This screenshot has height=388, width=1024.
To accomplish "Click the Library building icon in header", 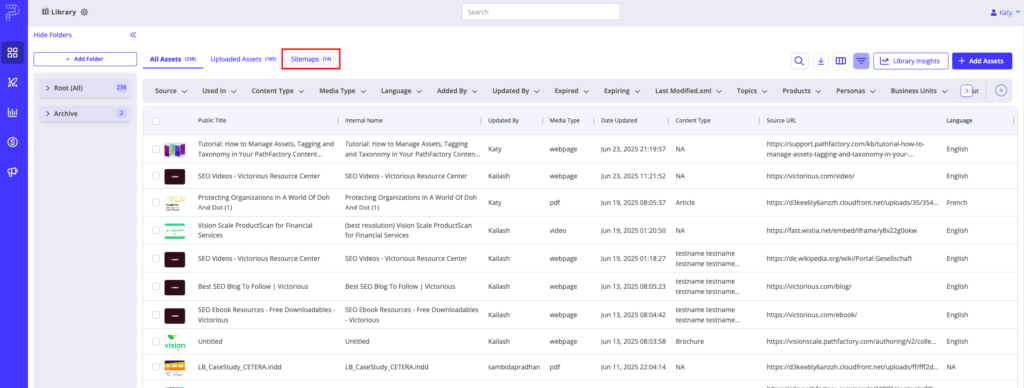I will (46, 12).
